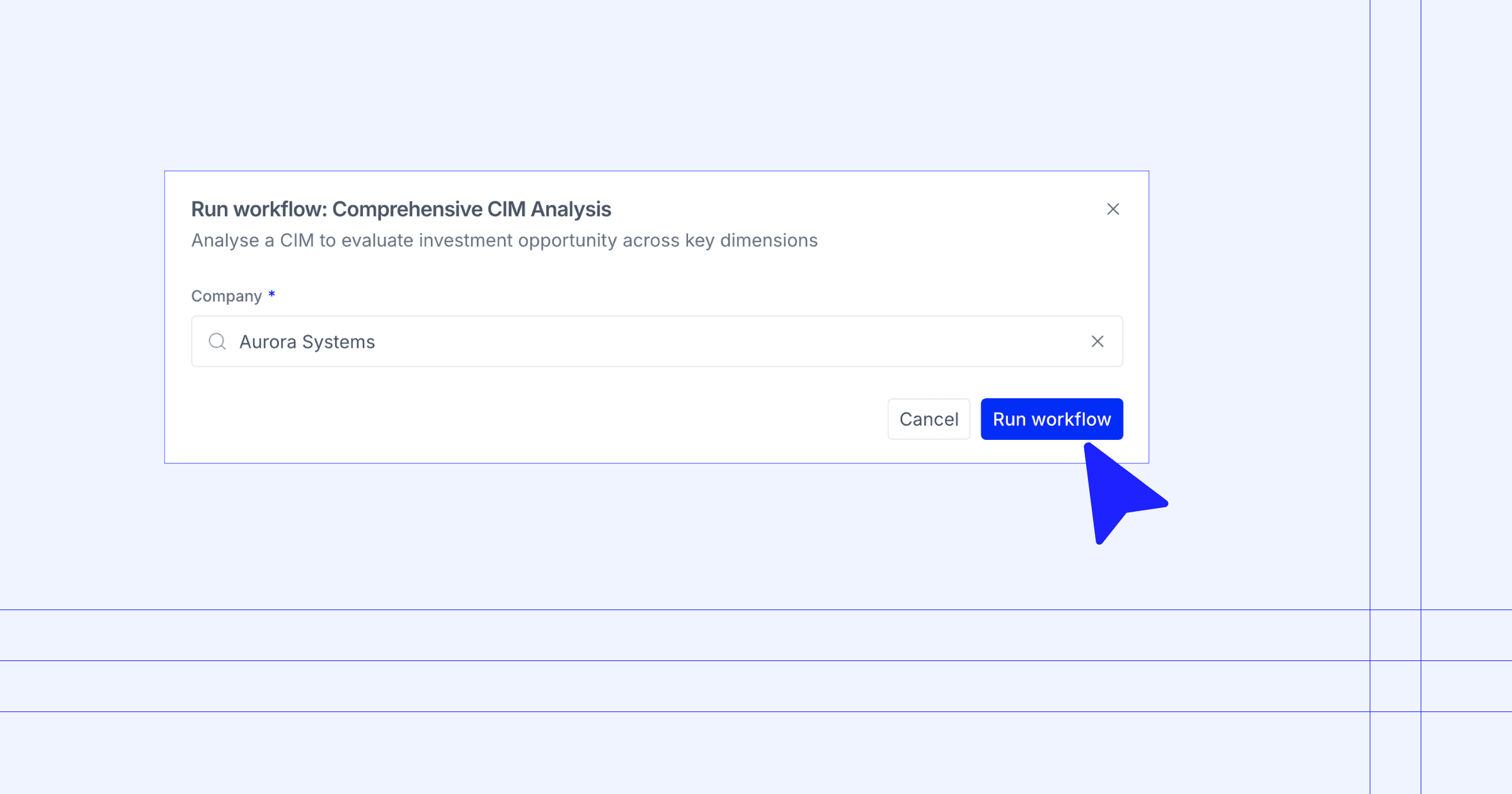Click the workflow description subtitle text

[x=504, y=241]
